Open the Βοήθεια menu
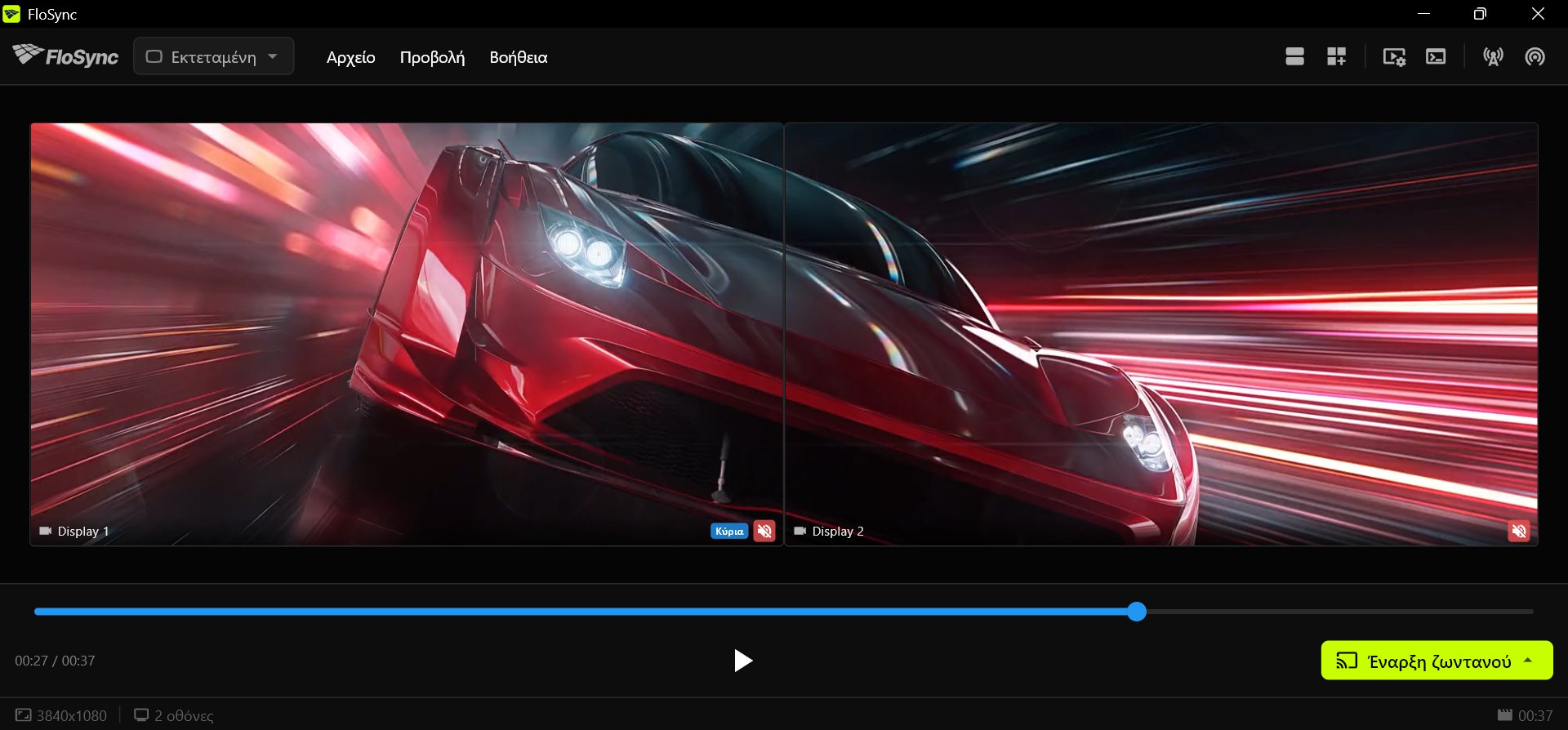Screen dimensions: 1568x730 [519, 57]
